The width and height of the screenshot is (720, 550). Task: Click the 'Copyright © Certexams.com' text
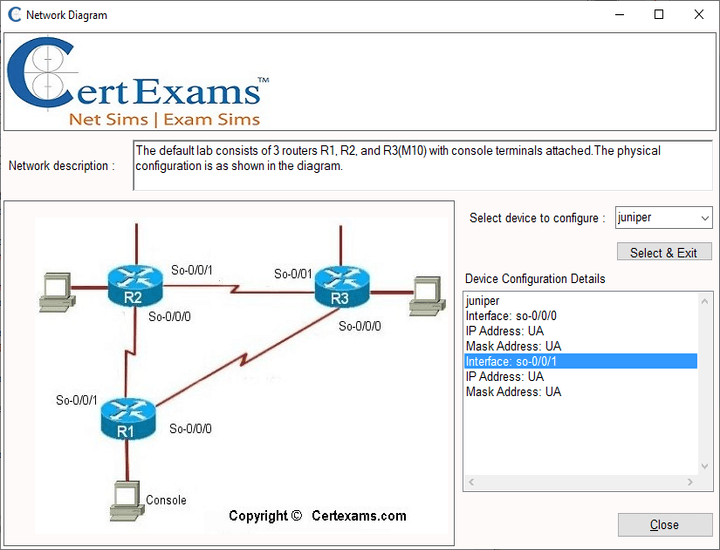(x=317, y=516)
